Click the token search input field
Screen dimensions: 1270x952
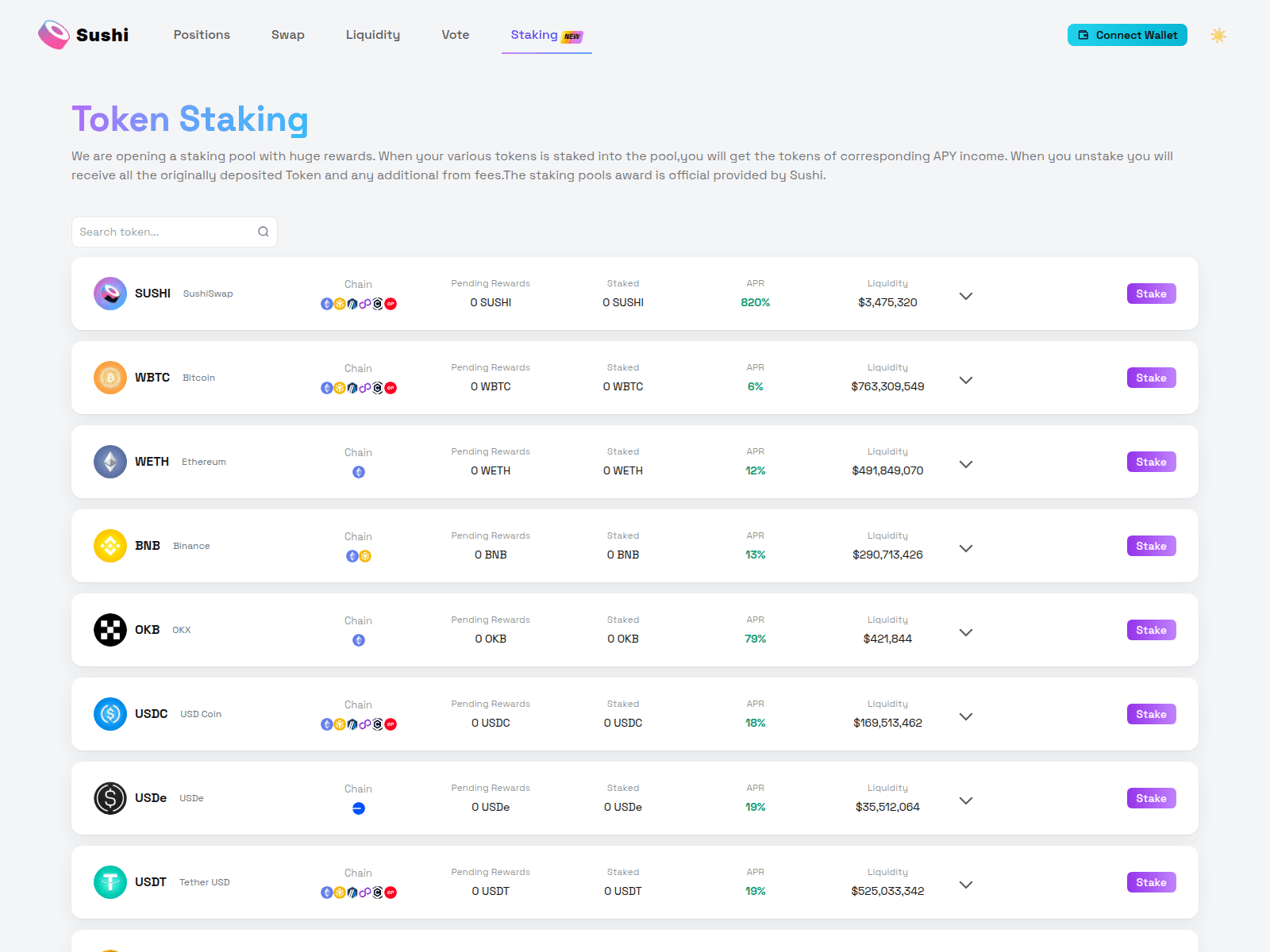click(159, 232)
